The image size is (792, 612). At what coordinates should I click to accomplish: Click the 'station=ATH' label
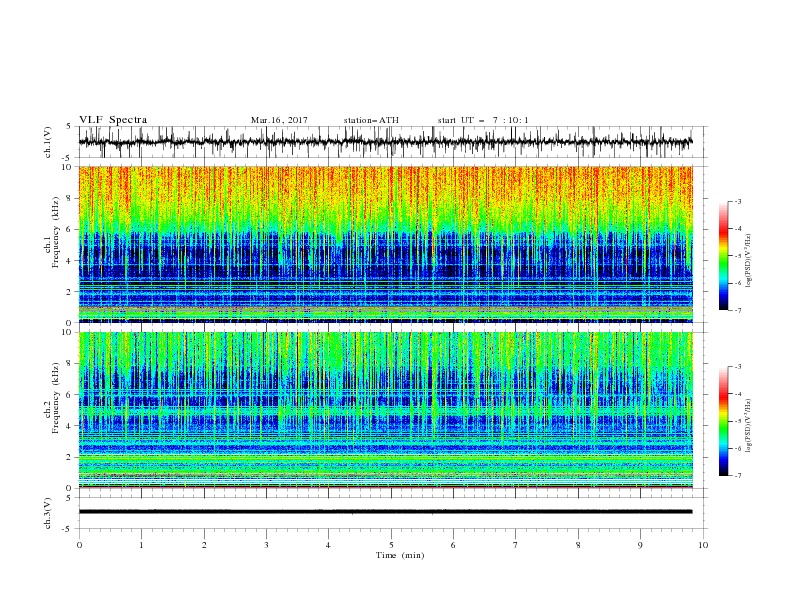(x=371, y=120)
